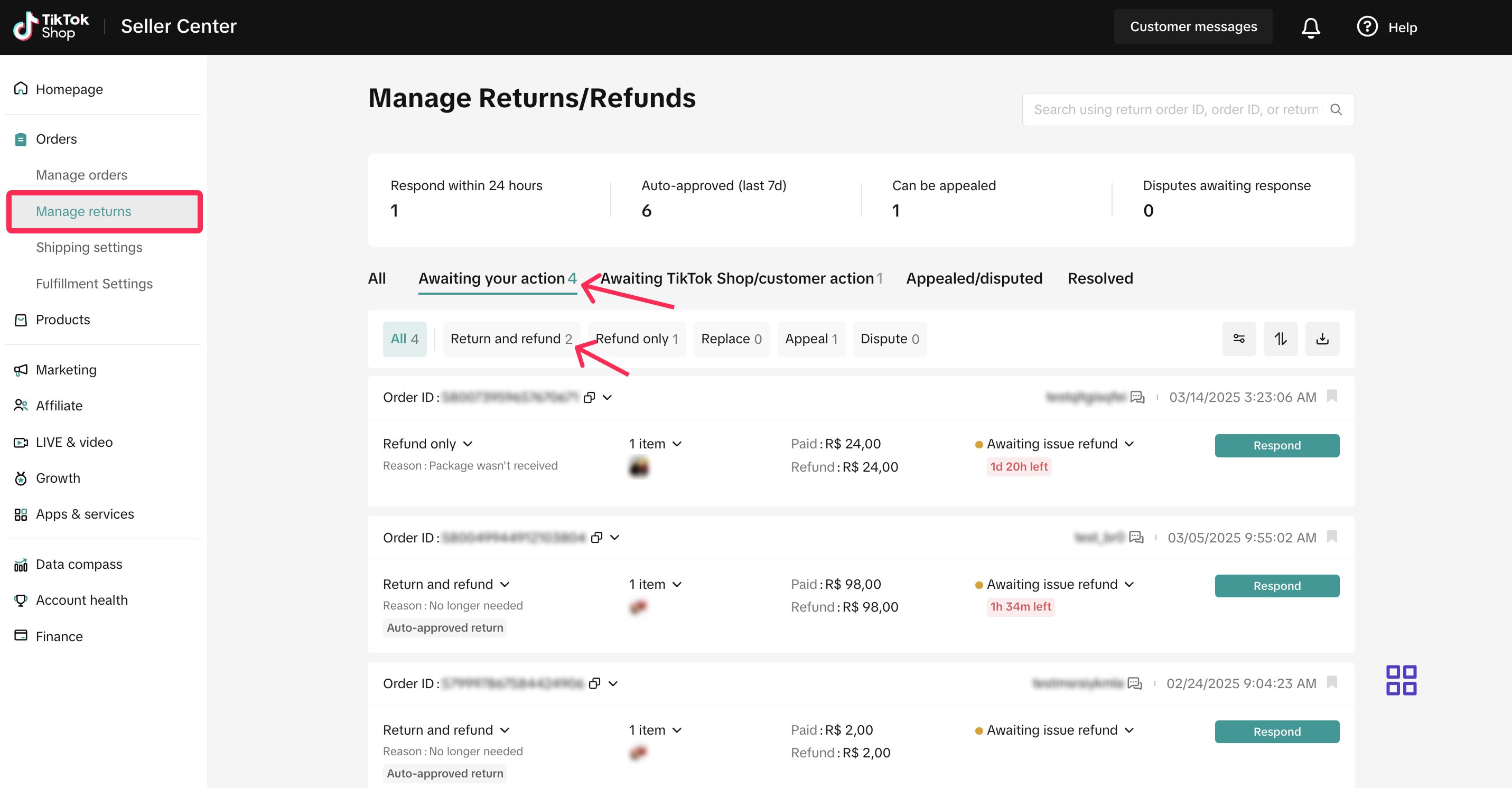Click the download export icon
Screen dimensions: 1512x788
coord(1322,339)
